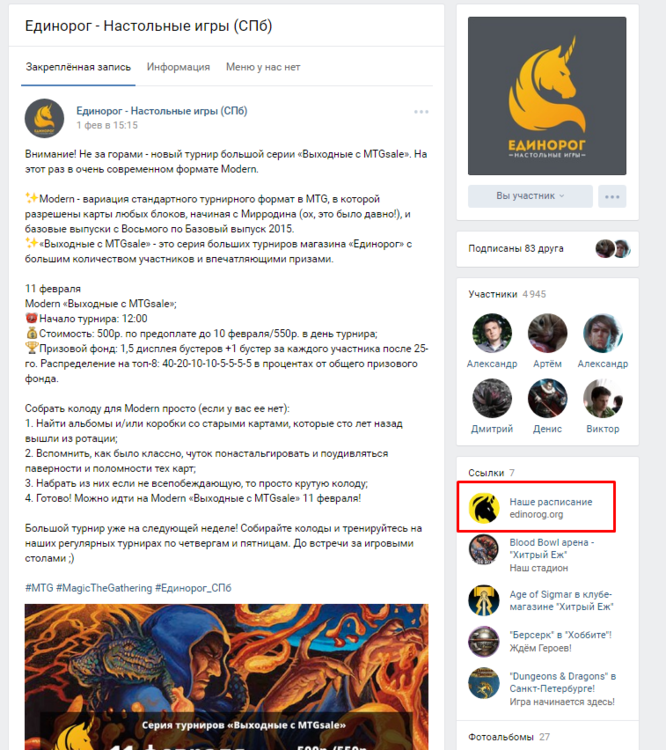Click the large Единорог group logo
This screenshot has height=750, width=666.
click(547, 96)
